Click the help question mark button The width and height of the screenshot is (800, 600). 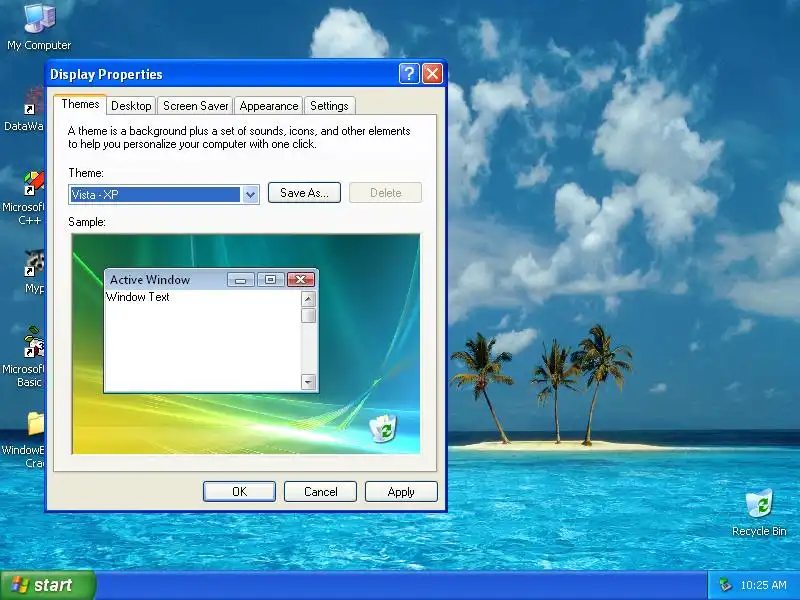pyautogui.click(x=409, y=74)
